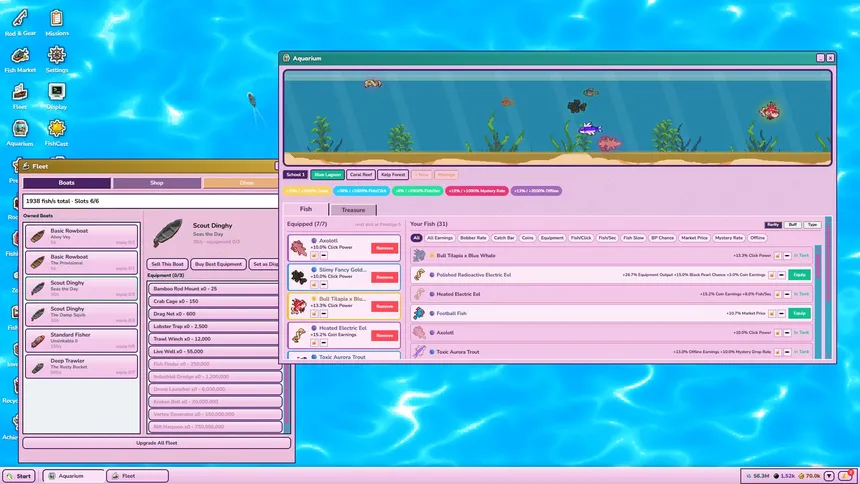Screen dimensions: 860x484
Task: Click the Offline bonus pill
Action: (x=536, y=191)
